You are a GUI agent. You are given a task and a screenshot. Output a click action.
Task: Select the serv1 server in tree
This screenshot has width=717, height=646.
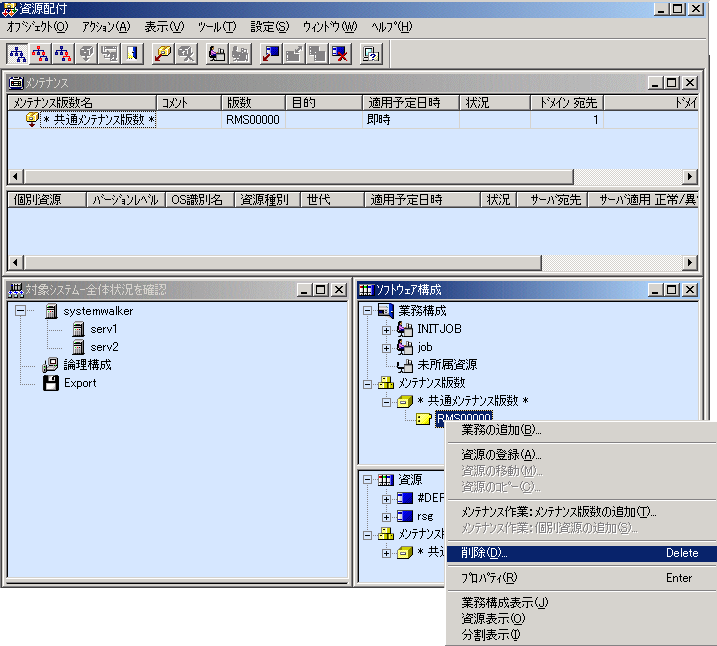pyautogui.click(x=104, y=329)
